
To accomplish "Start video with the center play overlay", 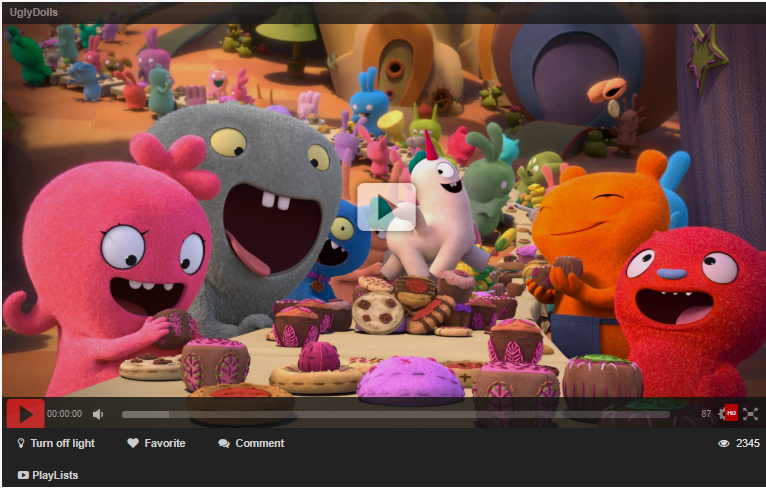I will coord(386,207).
